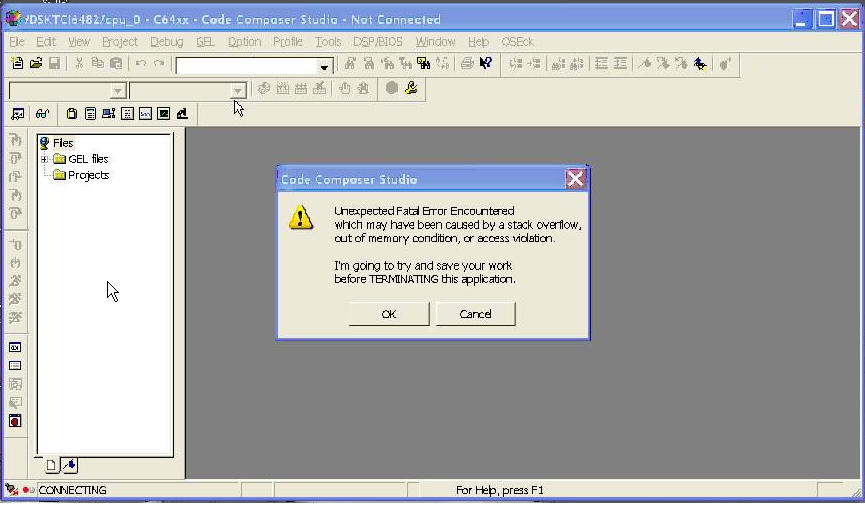
Task: Click the Copy icon in toolbar
Action: click(x=98, y=63)
